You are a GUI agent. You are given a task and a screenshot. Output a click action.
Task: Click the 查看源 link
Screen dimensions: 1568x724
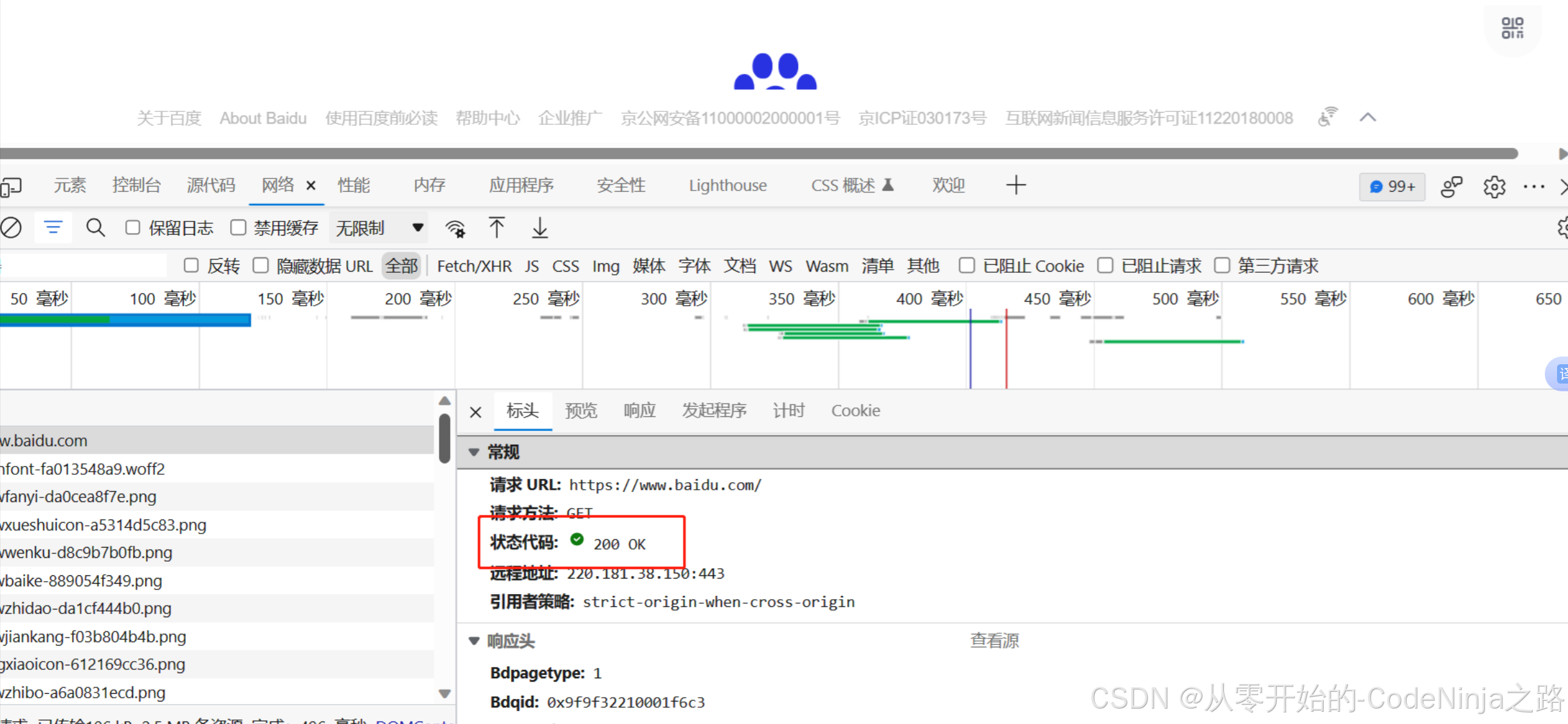(994, 640)
